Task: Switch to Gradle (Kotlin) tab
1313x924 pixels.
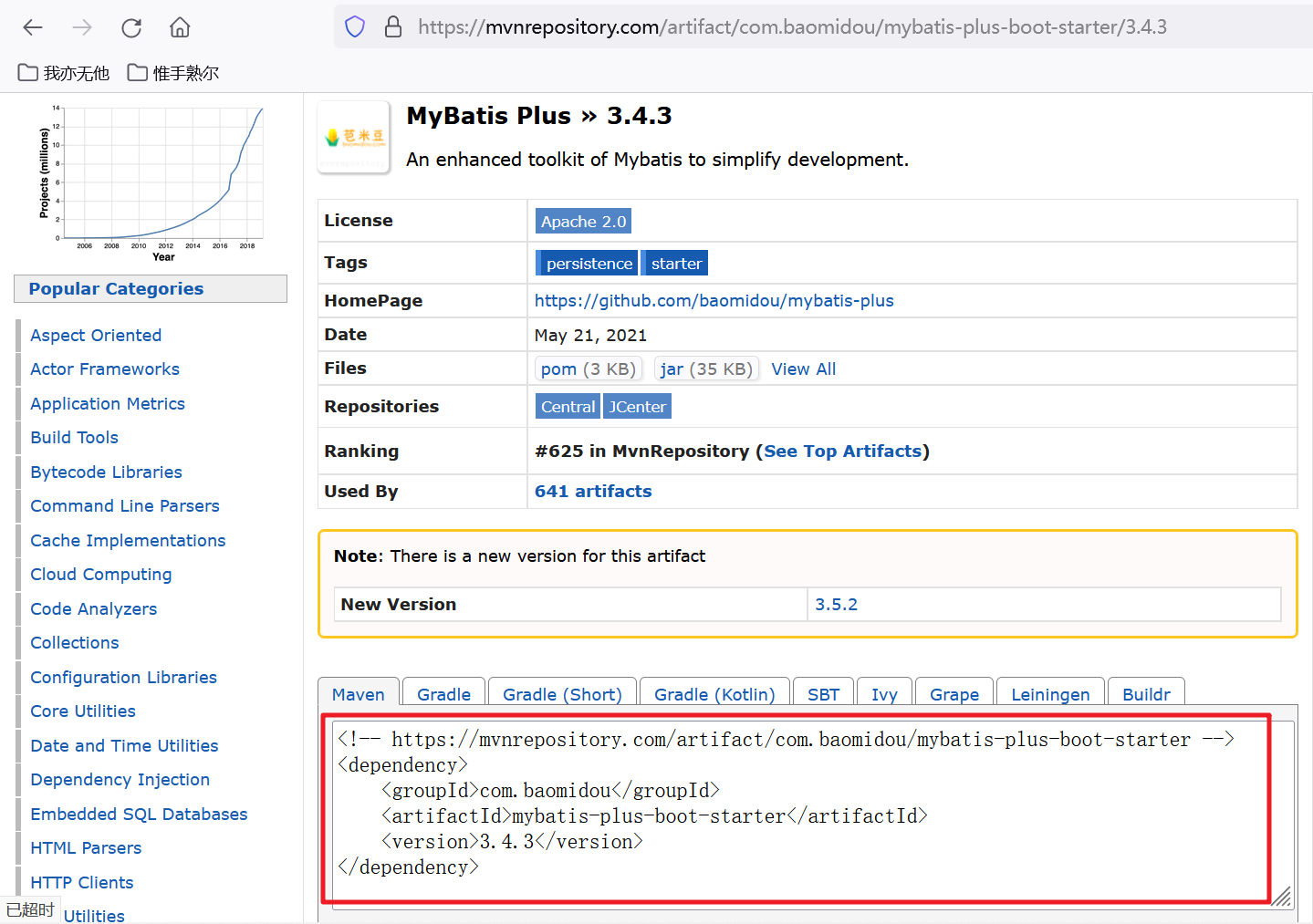Action: (714, 694)
